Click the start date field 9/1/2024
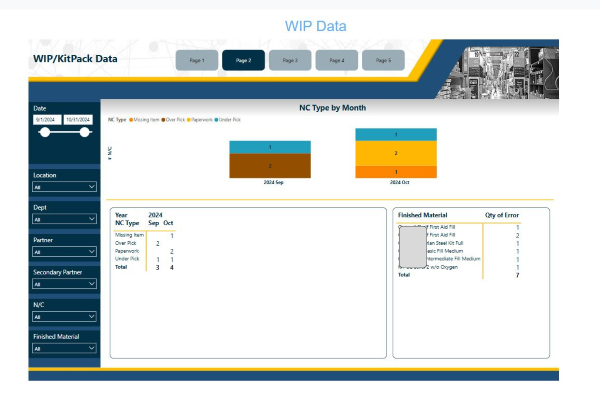The image size is (600, 401). (x=47, y=120)
